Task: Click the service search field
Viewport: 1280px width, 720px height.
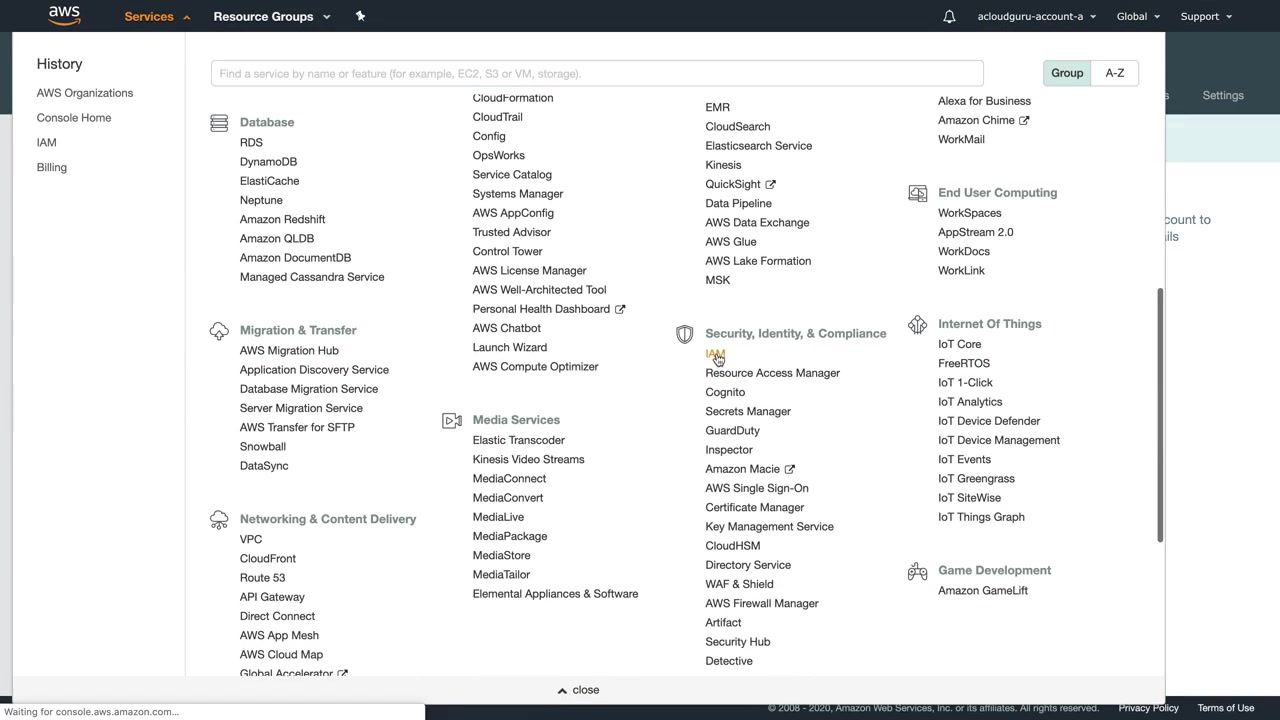Action: [597, 74]
